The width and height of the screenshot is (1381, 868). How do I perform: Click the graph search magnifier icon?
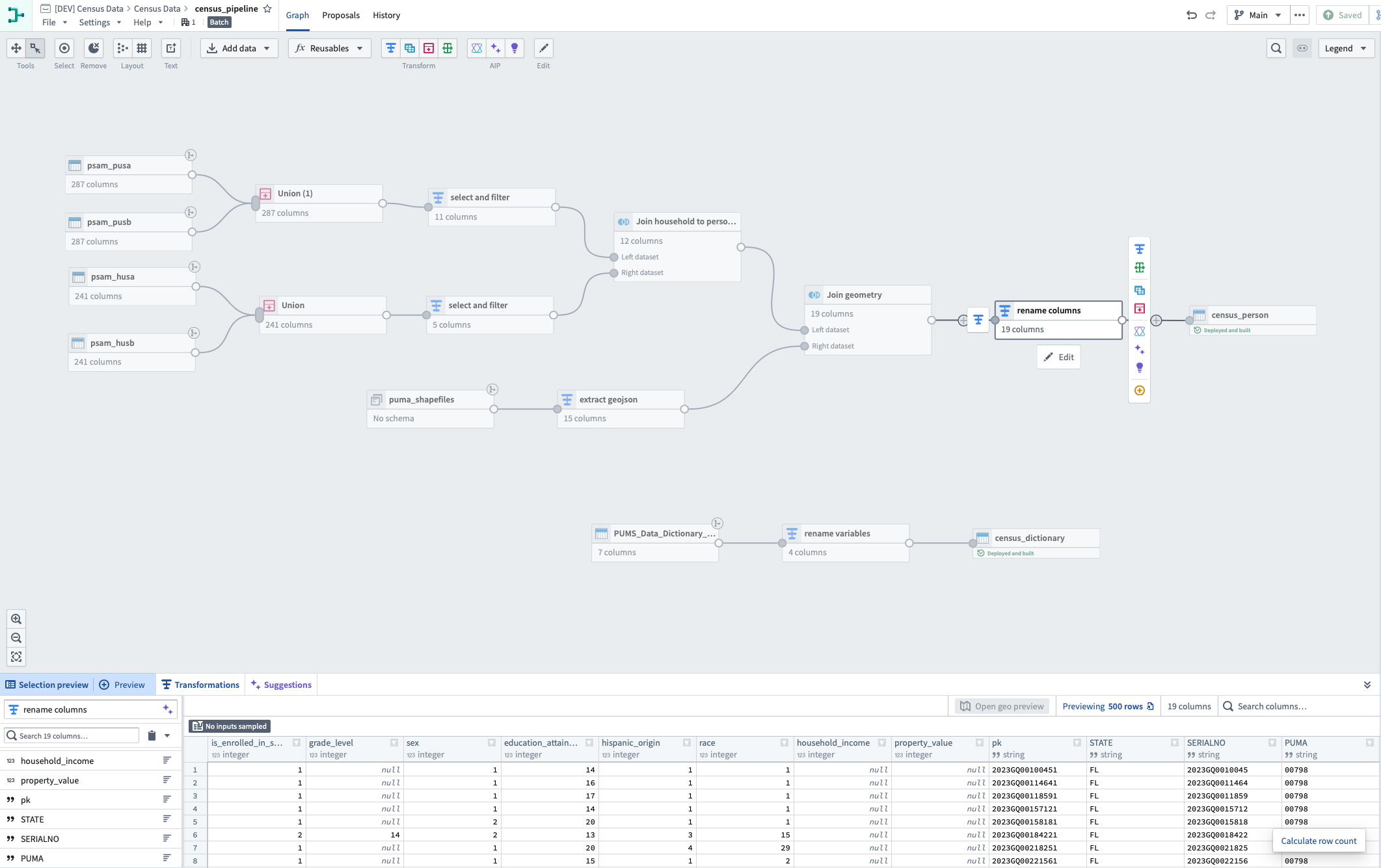(x=1276, y=48)
